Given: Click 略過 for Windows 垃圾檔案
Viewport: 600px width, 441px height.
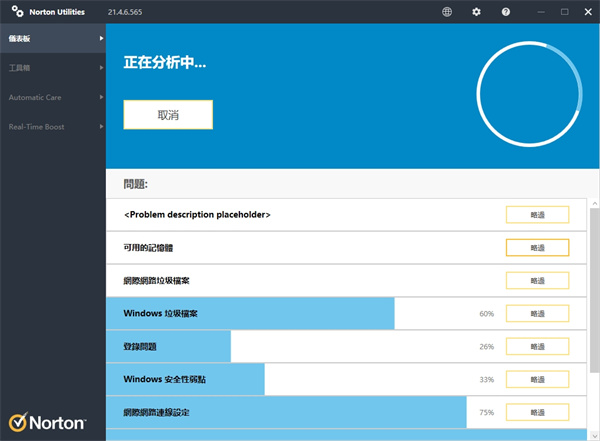Looking at the screenshot, I should pyautogui.click(x=537, y=313).
